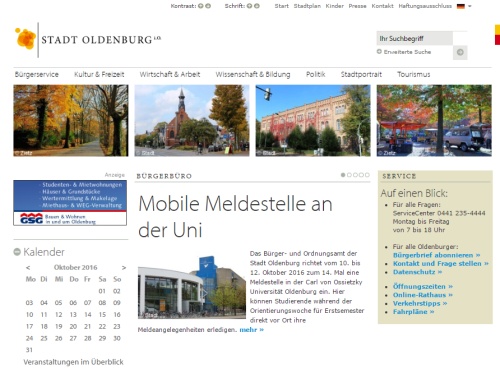The image size is (500, 369).
Task: Click the GSG Bauen & Wohnen advertisement banner
Action: click(70, 203)
